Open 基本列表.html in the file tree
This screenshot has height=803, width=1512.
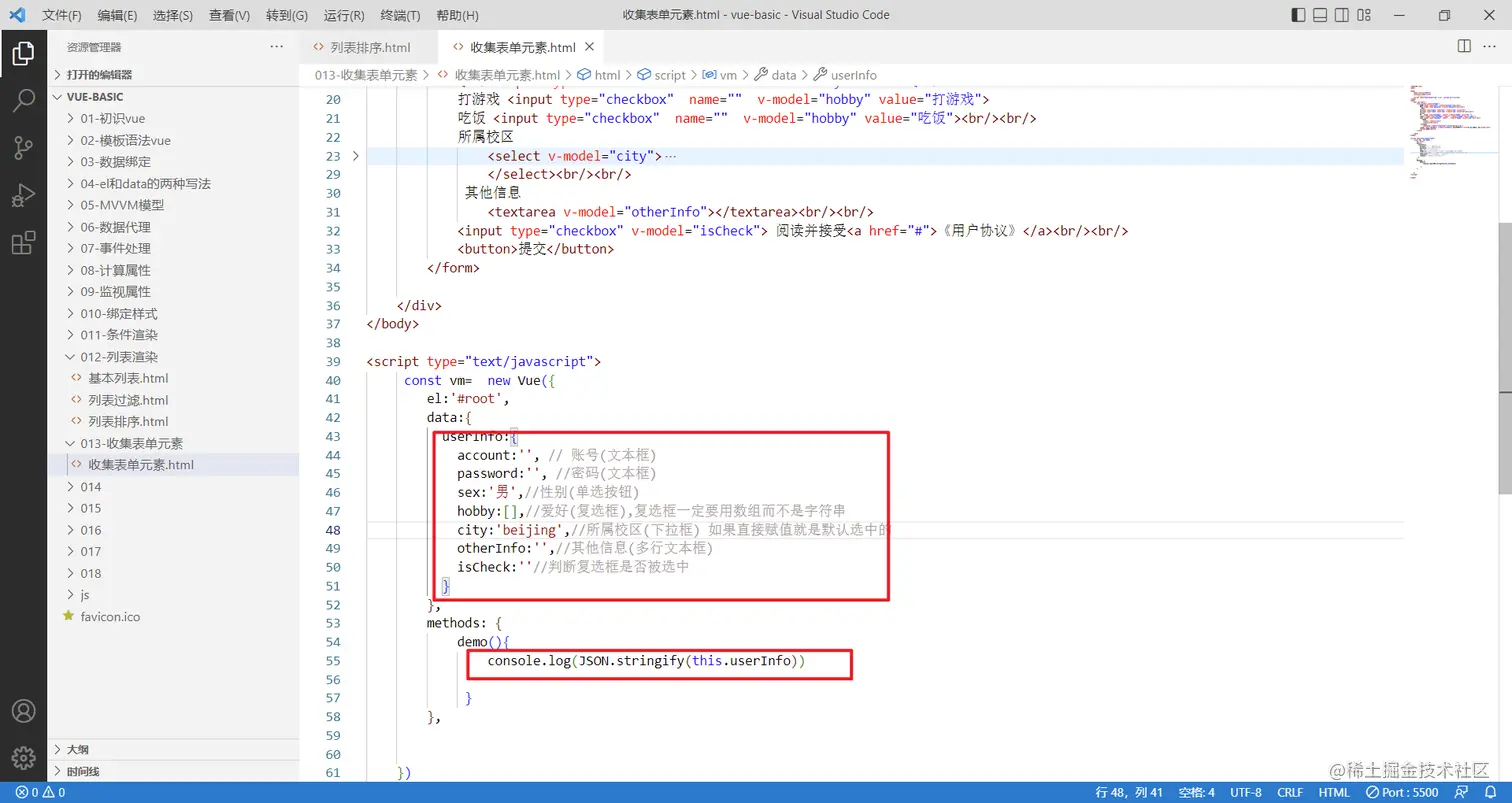tap(128, 378)
